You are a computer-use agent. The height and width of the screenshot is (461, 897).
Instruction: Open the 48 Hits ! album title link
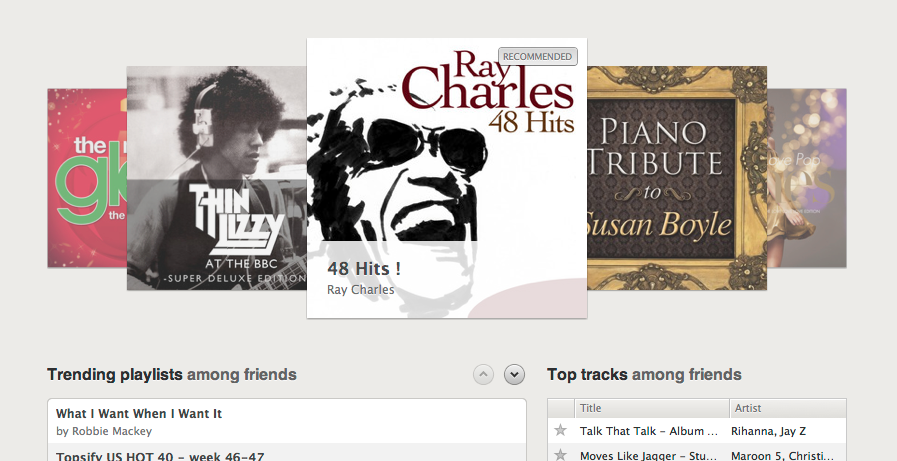(x=364, y=269)
